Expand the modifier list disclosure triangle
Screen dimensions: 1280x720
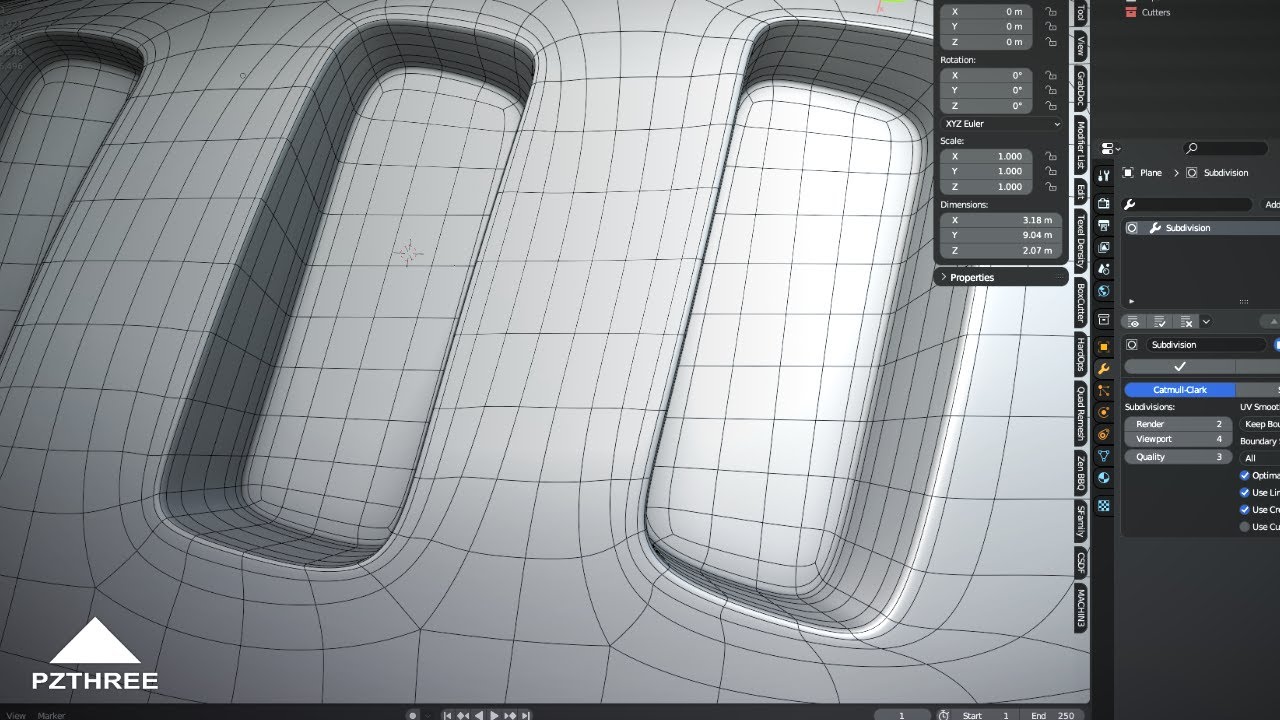coord(1132,301)
